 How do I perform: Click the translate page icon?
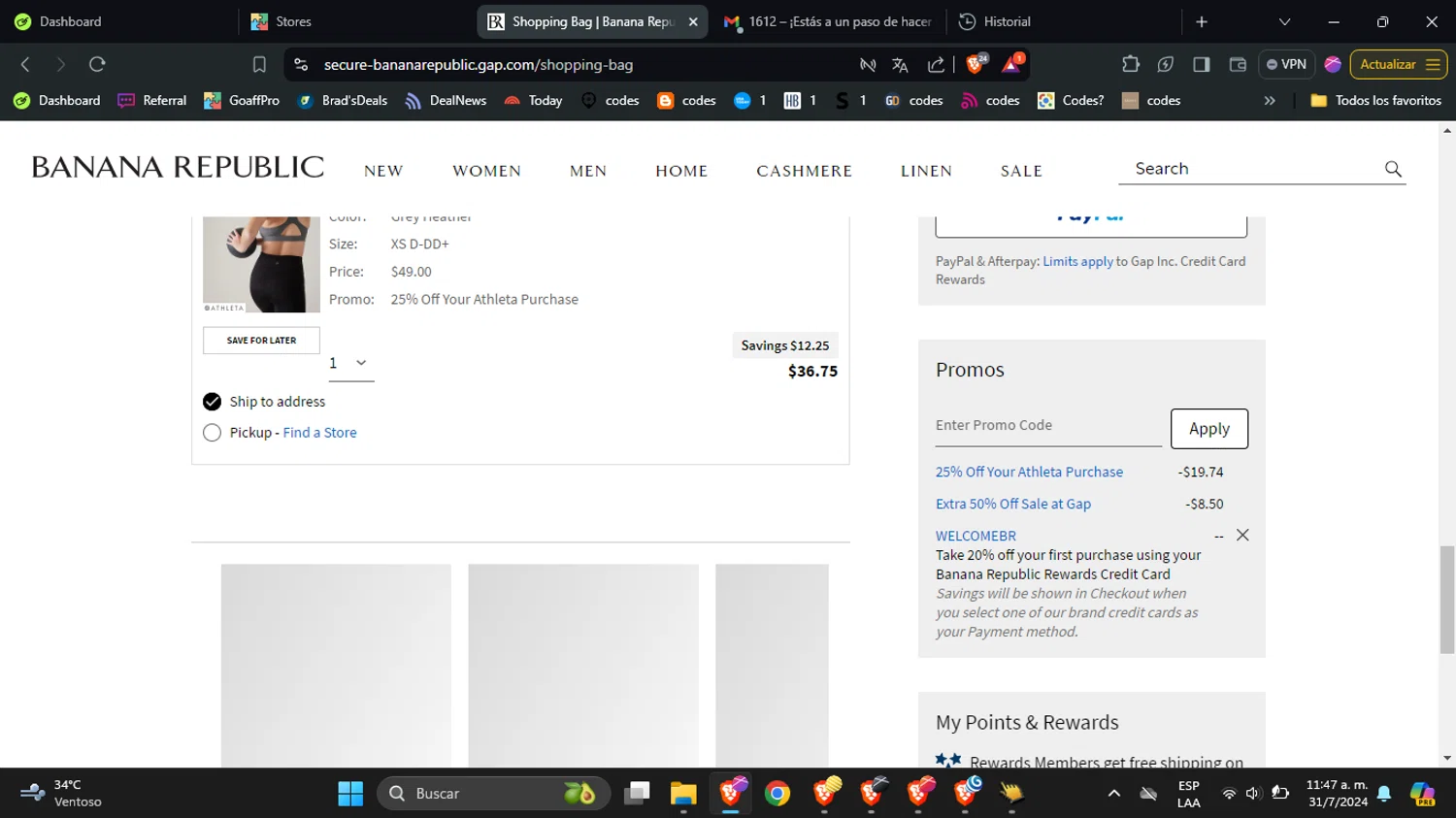pos(900,65)
